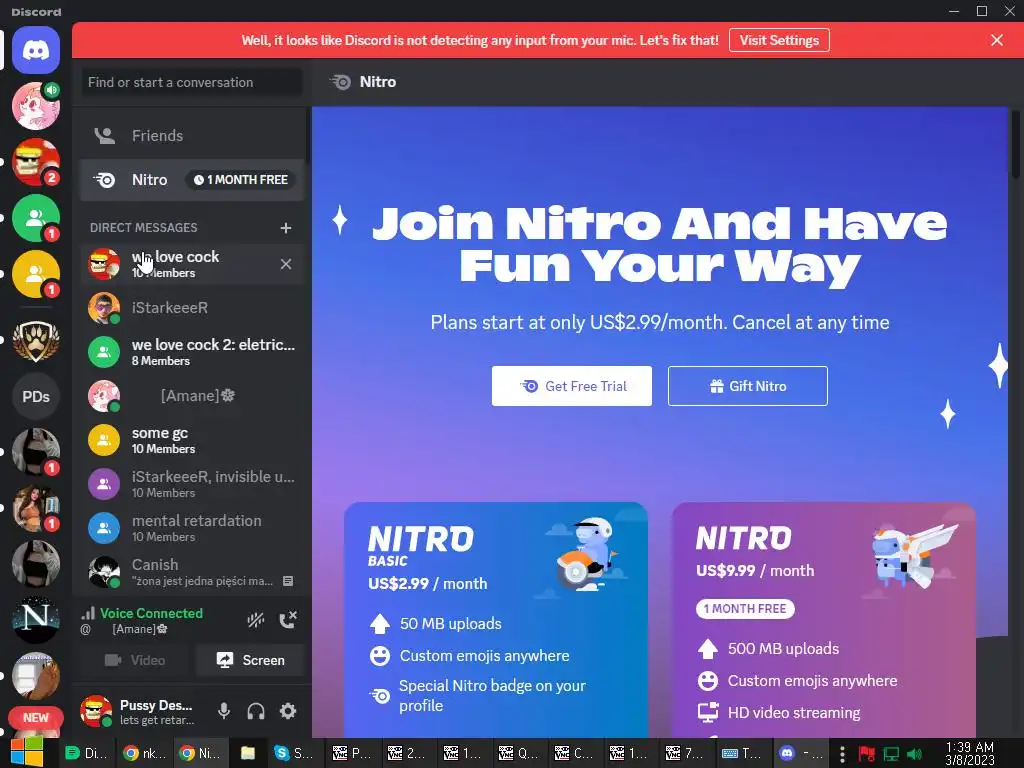The image size is (1024, 768).
Task: Click the NEW unread indicator pill
Action: point(36,718)
